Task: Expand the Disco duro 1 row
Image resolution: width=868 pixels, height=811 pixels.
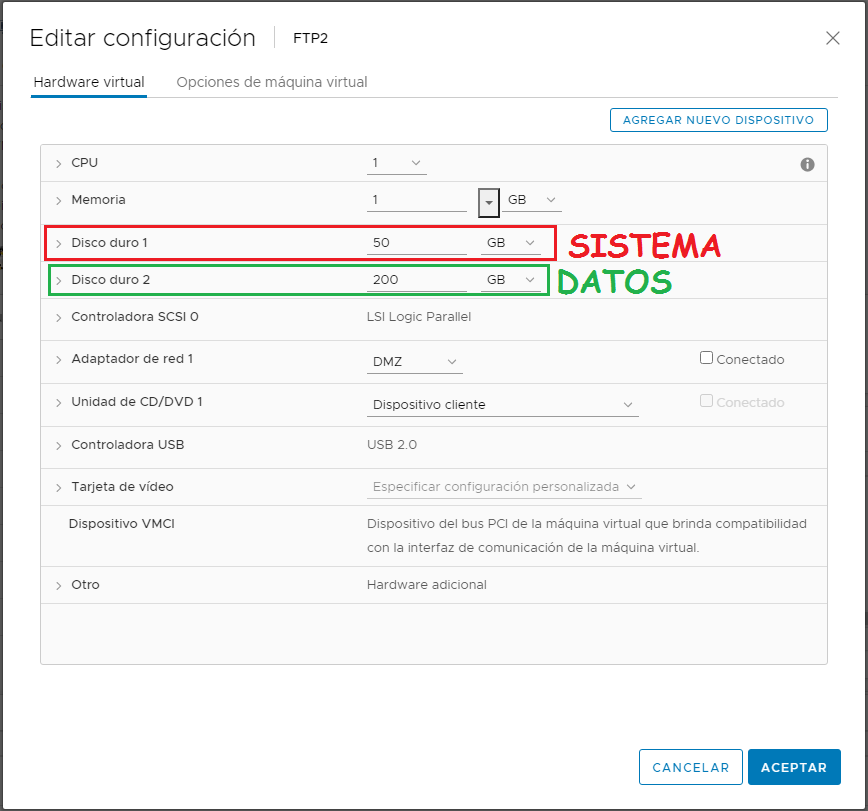Action: (59, 243)
